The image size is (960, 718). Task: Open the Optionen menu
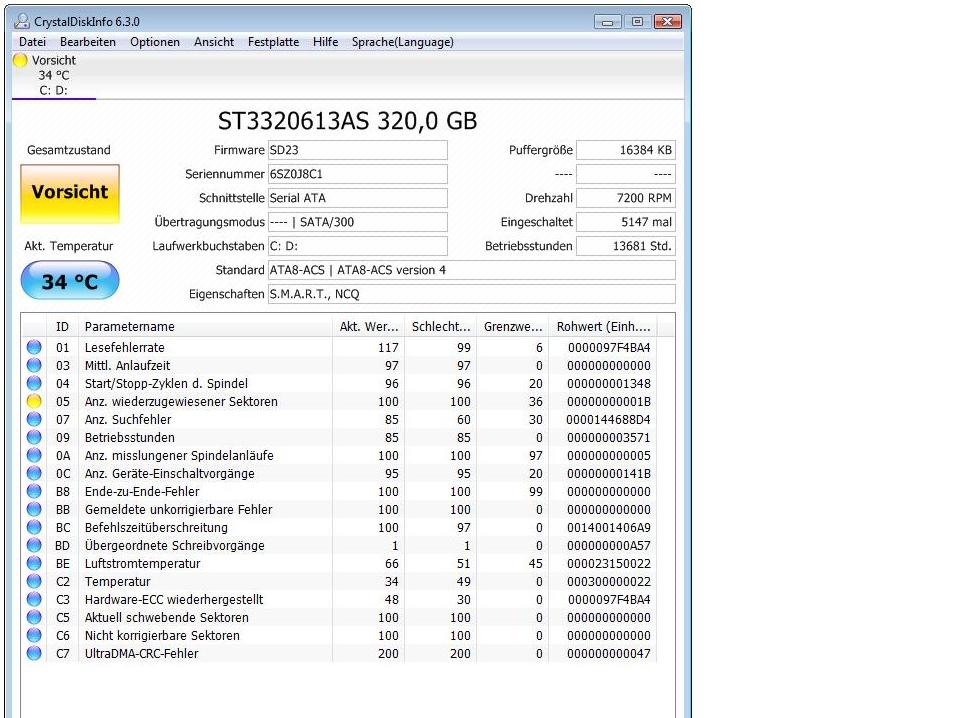(155, 42)
